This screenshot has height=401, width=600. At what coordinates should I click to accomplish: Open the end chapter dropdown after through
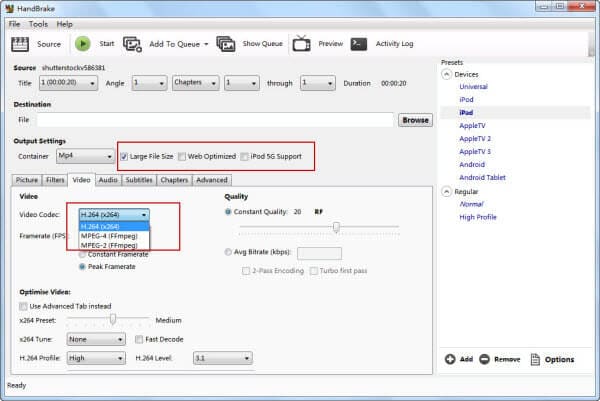(x=318, y=83)
